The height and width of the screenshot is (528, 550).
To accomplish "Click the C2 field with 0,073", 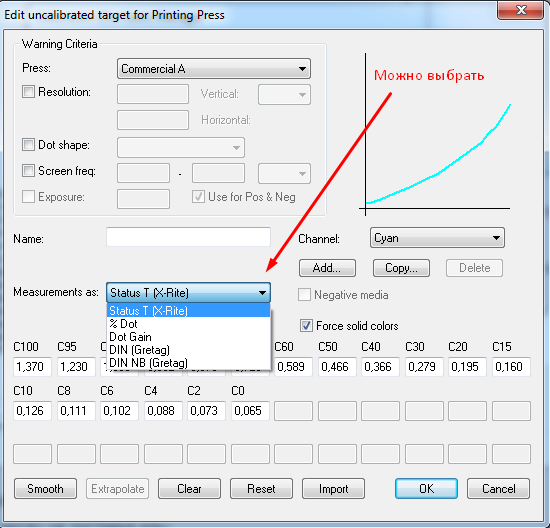I will coord(206,411).
